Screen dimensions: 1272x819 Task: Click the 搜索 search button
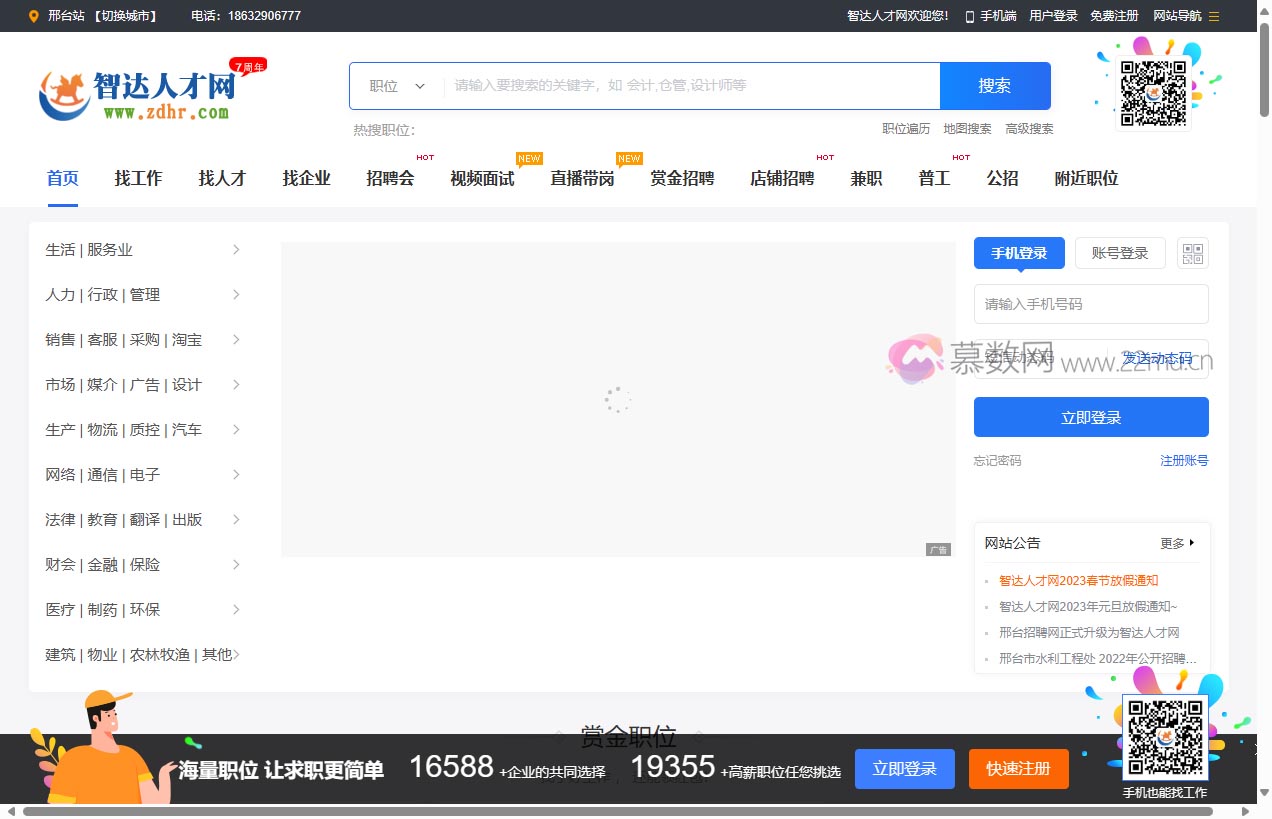(x=994, y=86)
